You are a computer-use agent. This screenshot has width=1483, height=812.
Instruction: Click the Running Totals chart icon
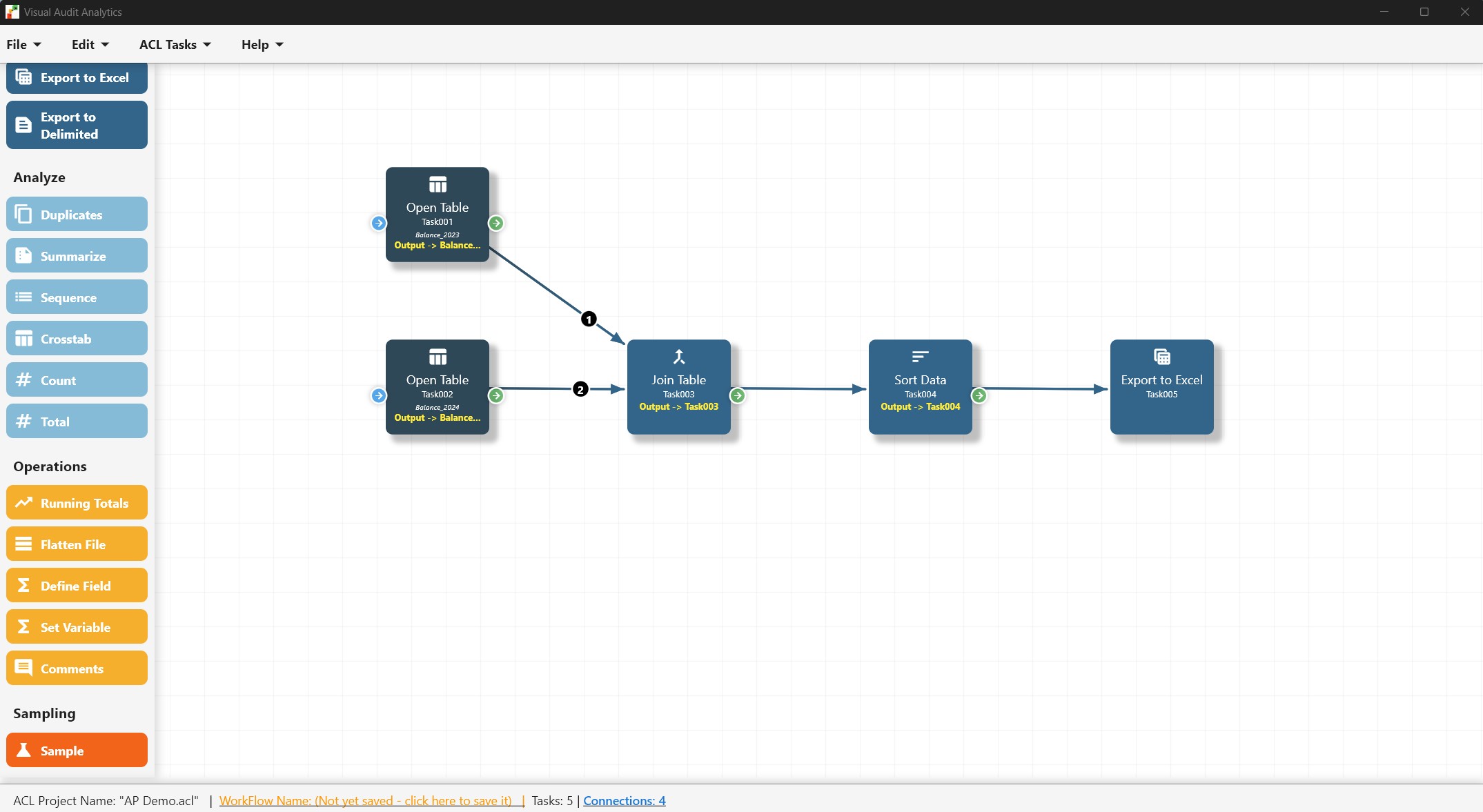(x=23, y=503)
